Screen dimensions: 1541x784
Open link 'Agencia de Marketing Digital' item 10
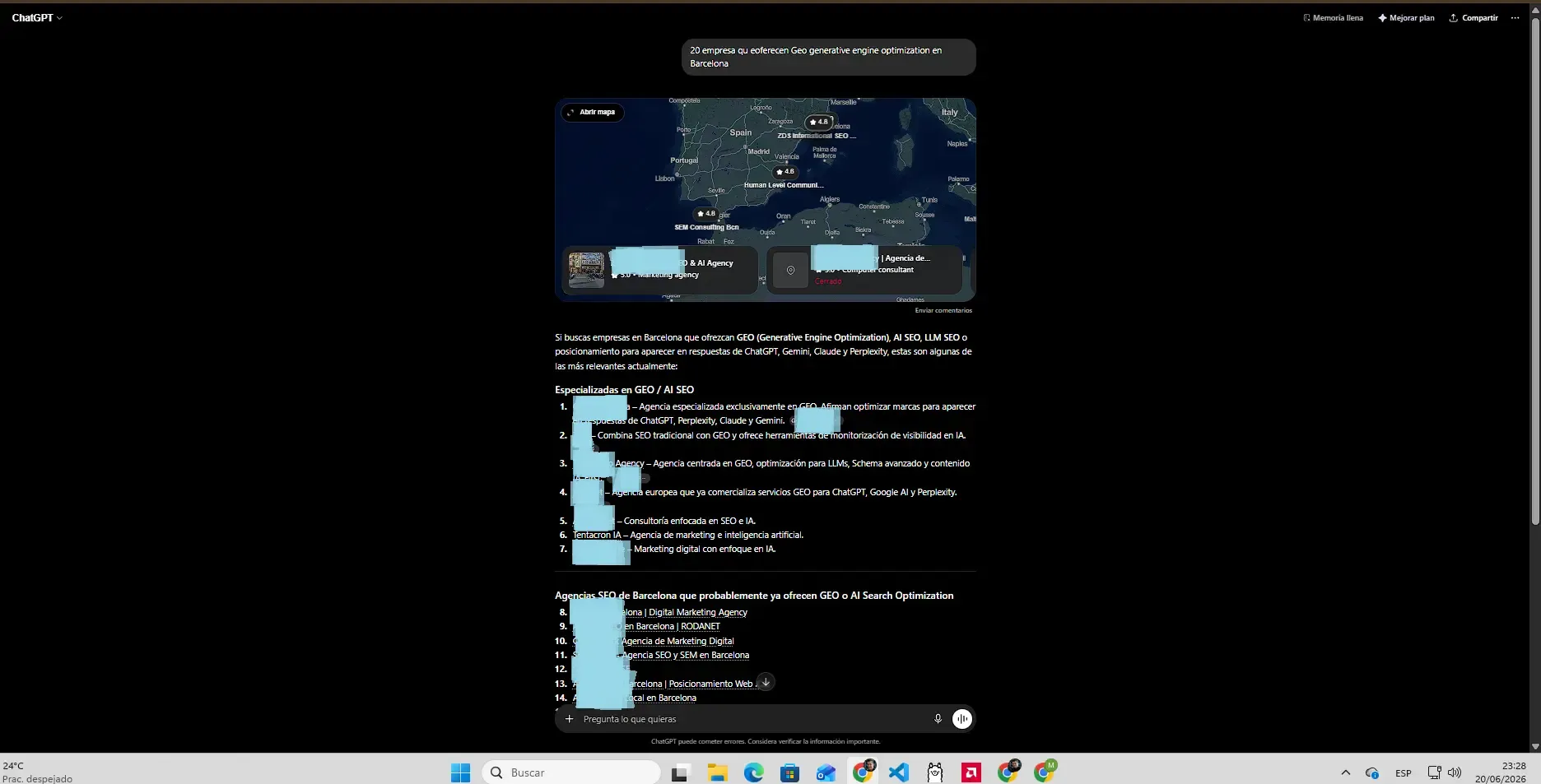pos(677,641)
